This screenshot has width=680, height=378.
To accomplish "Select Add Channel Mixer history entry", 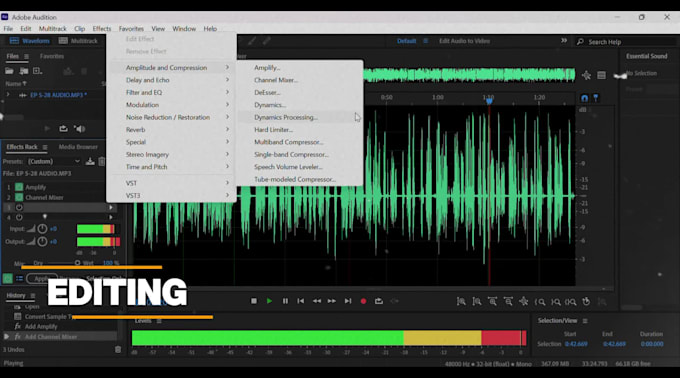I will pyautogui.click(x=51, y=337).
